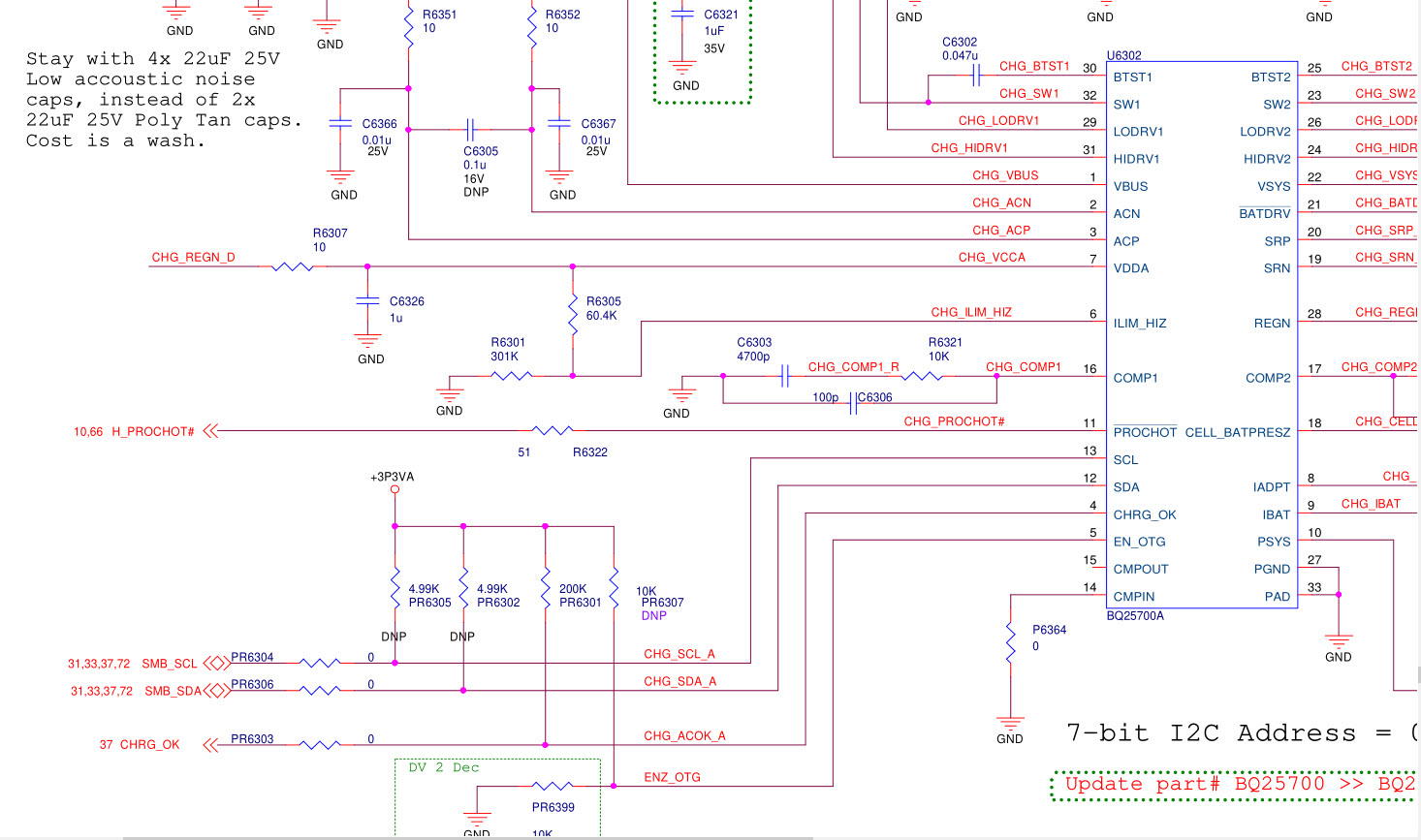Screen dimensions: 1421x840
Task: Click the P6364 resistor designator
Action: (1050, 631)
